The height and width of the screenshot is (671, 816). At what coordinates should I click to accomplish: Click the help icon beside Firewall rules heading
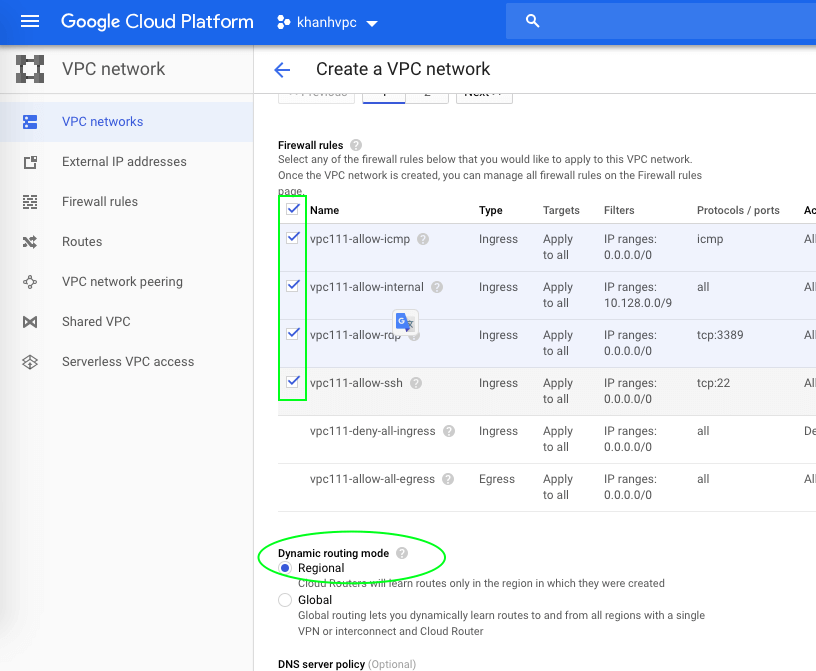(356, 145)
